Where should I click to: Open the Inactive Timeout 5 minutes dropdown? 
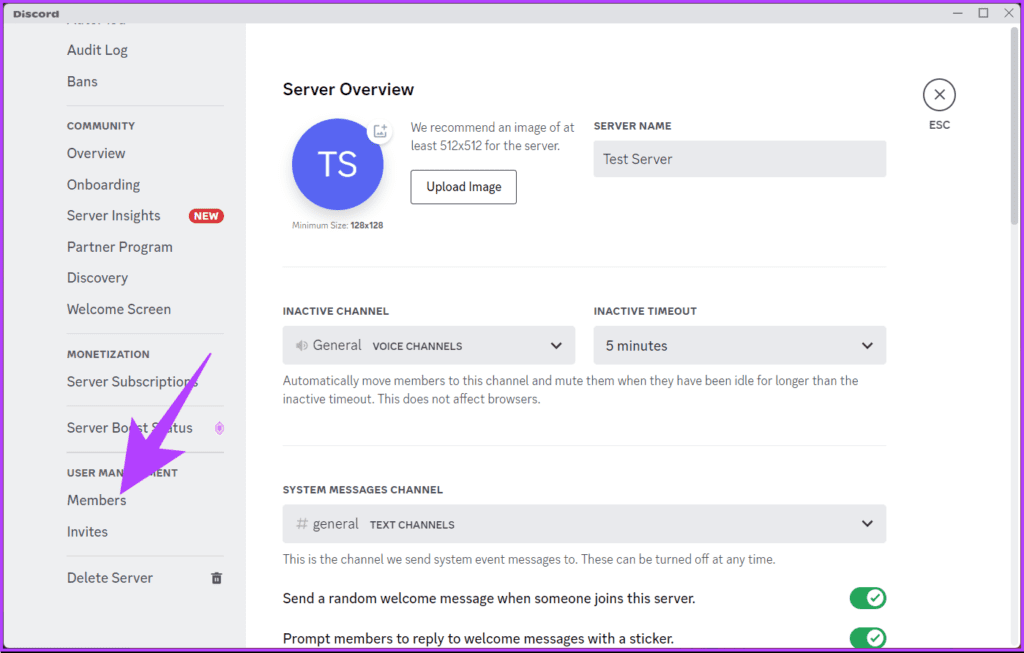pos(739,345)
